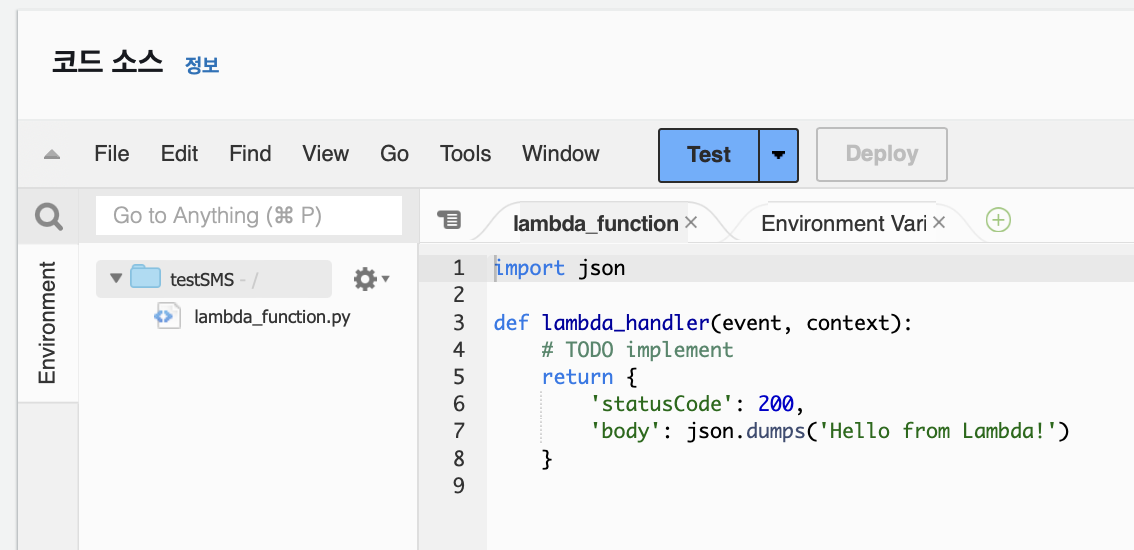Open the File menu

(112, 154)
